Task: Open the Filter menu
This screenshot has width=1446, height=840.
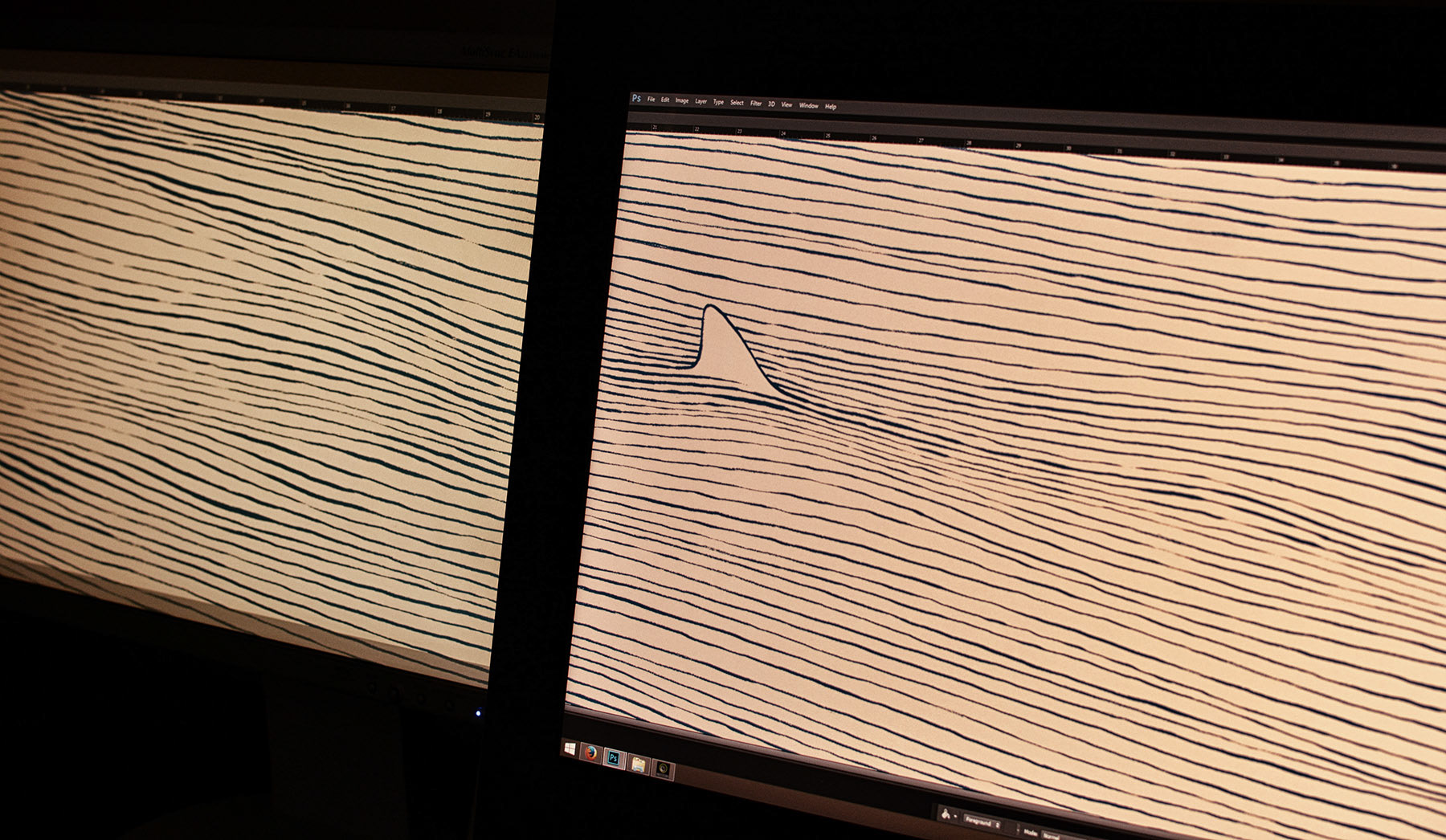Action: point(756,104)
